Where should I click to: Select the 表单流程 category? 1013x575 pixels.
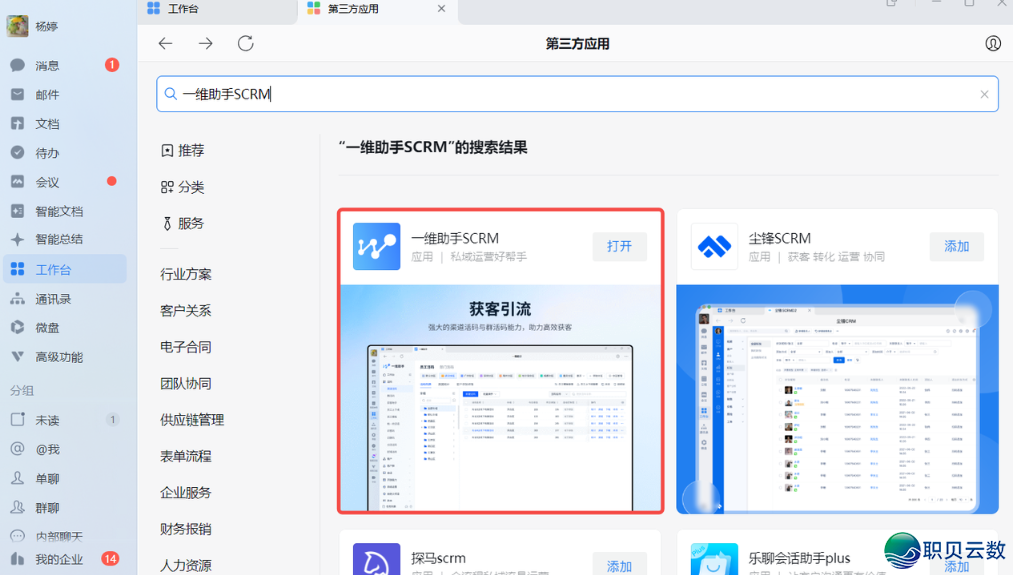186,456
